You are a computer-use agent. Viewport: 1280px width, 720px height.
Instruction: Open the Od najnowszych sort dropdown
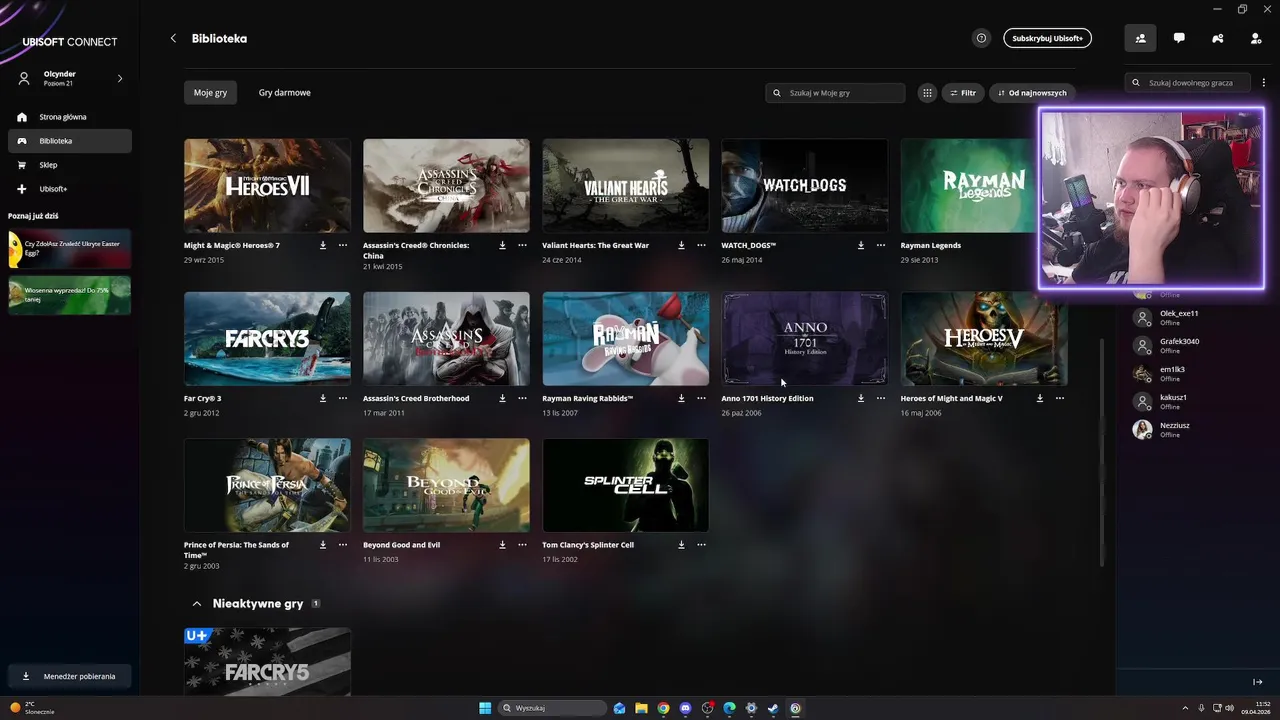click(x=1032, y=93)
